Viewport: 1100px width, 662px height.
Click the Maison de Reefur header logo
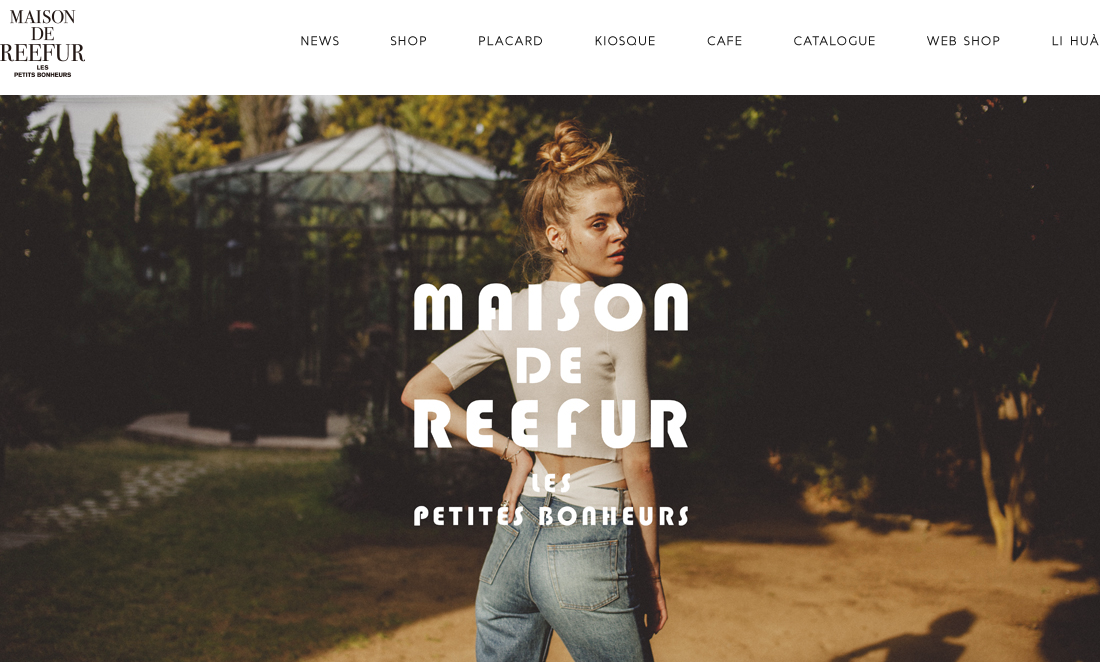[x=42, y=43]
